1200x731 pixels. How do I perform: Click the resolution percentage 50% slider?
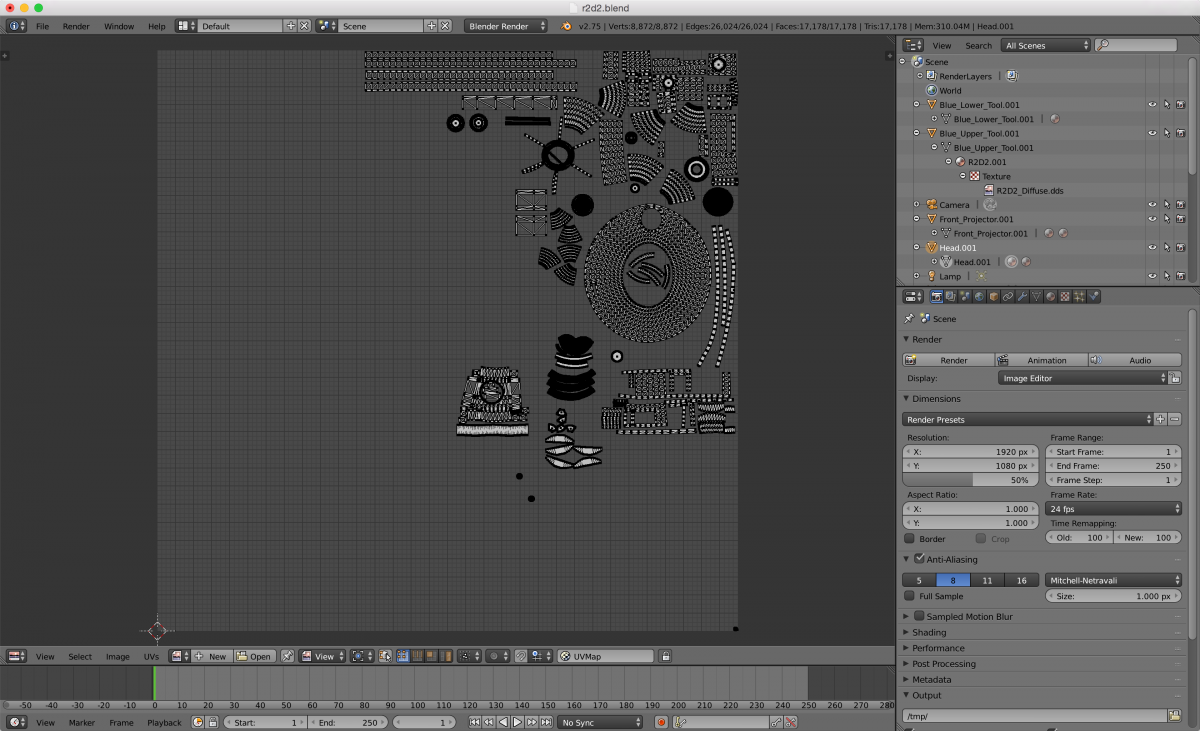pyautogui.click(x=972, y=480)
